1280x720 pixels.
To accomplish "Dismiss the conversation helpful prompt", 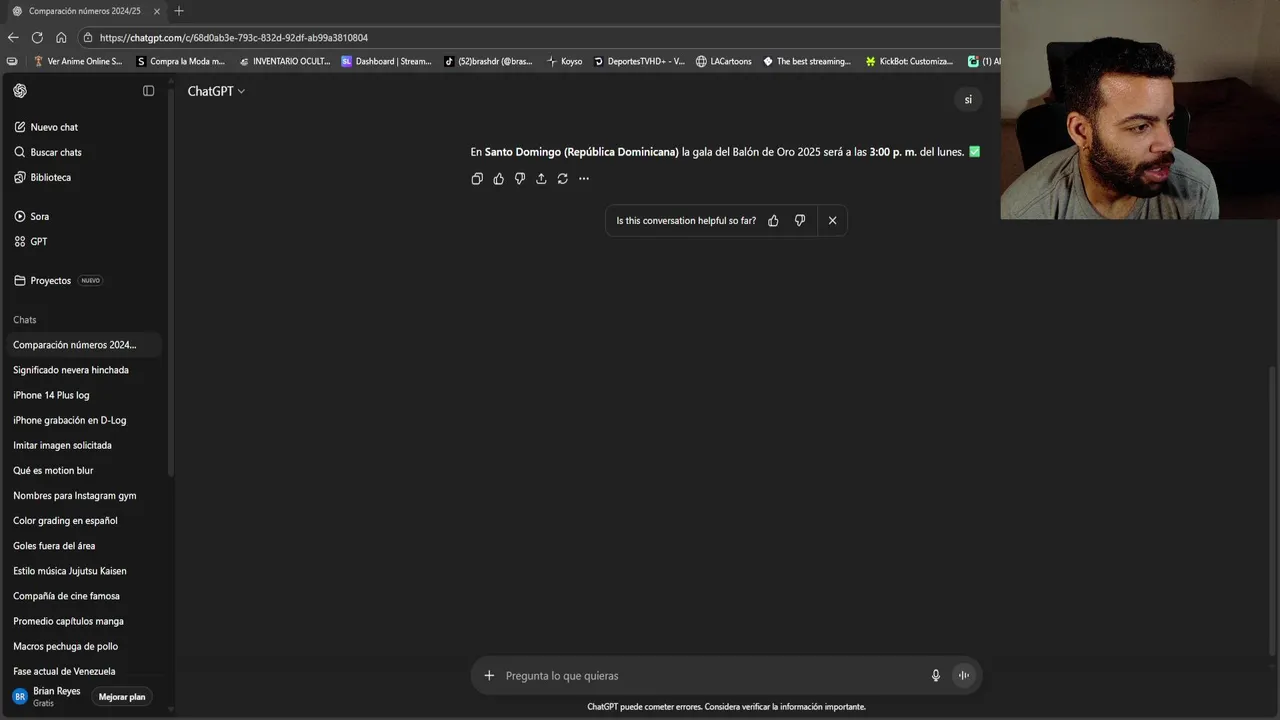I will 832,221.
